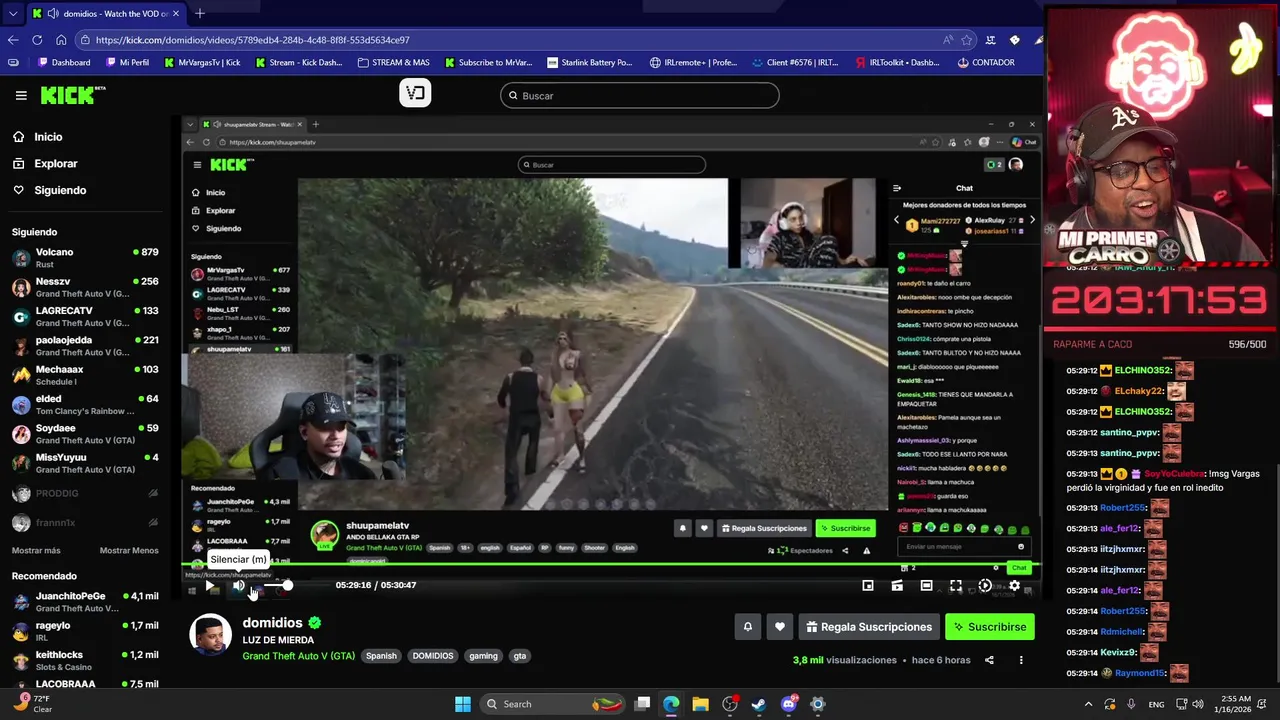This screenshot has width=1280, height=720.
Task: Open Steam from taskbar
Action: pos(759,704)
